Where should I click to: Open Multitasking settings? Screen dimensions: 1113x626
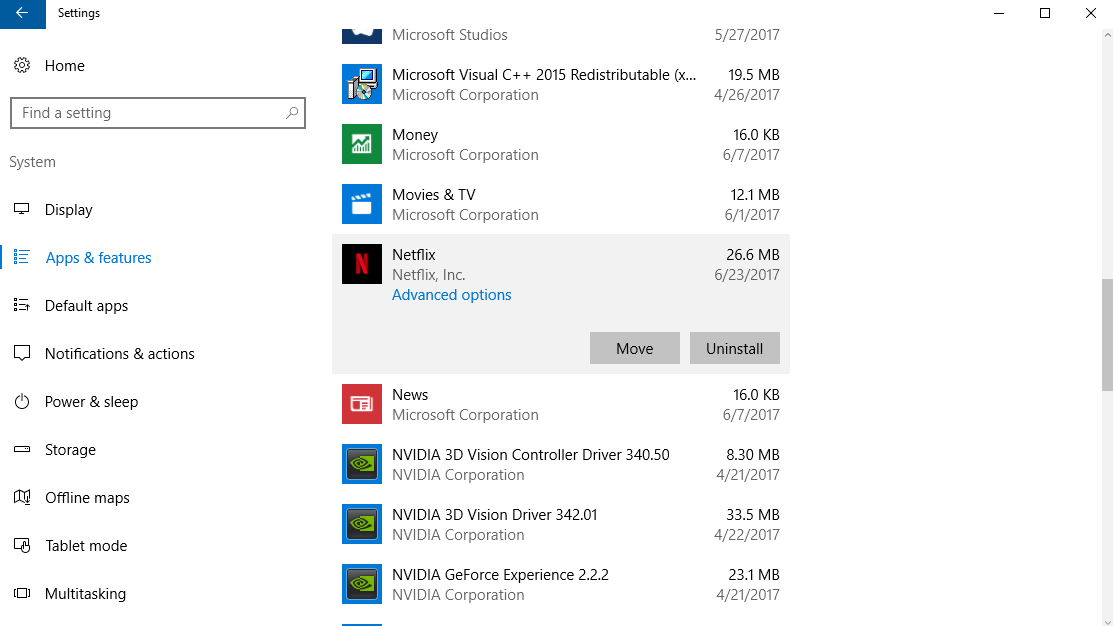tap(85, 593)
